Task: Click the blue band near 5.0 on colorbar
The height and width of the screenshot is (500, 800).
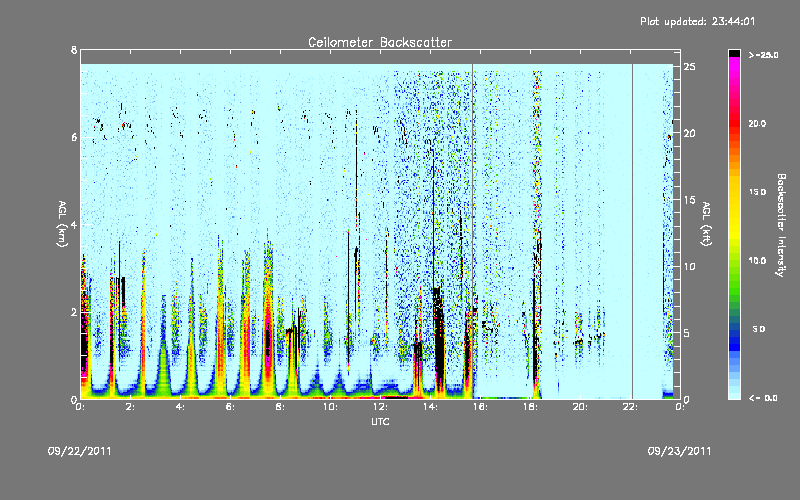Action: [734, 329]
